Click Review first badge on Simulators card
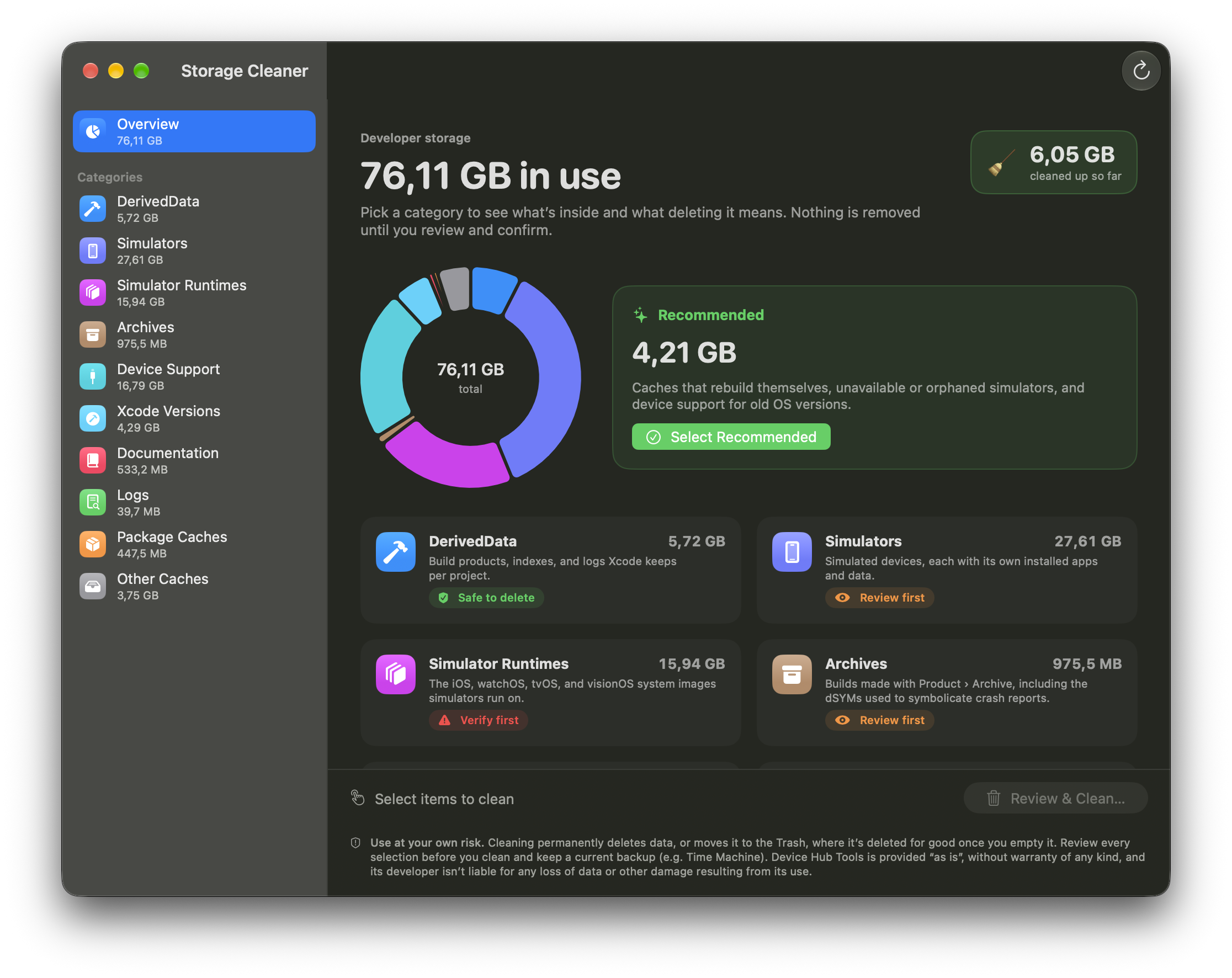 (x=879, y=598)
